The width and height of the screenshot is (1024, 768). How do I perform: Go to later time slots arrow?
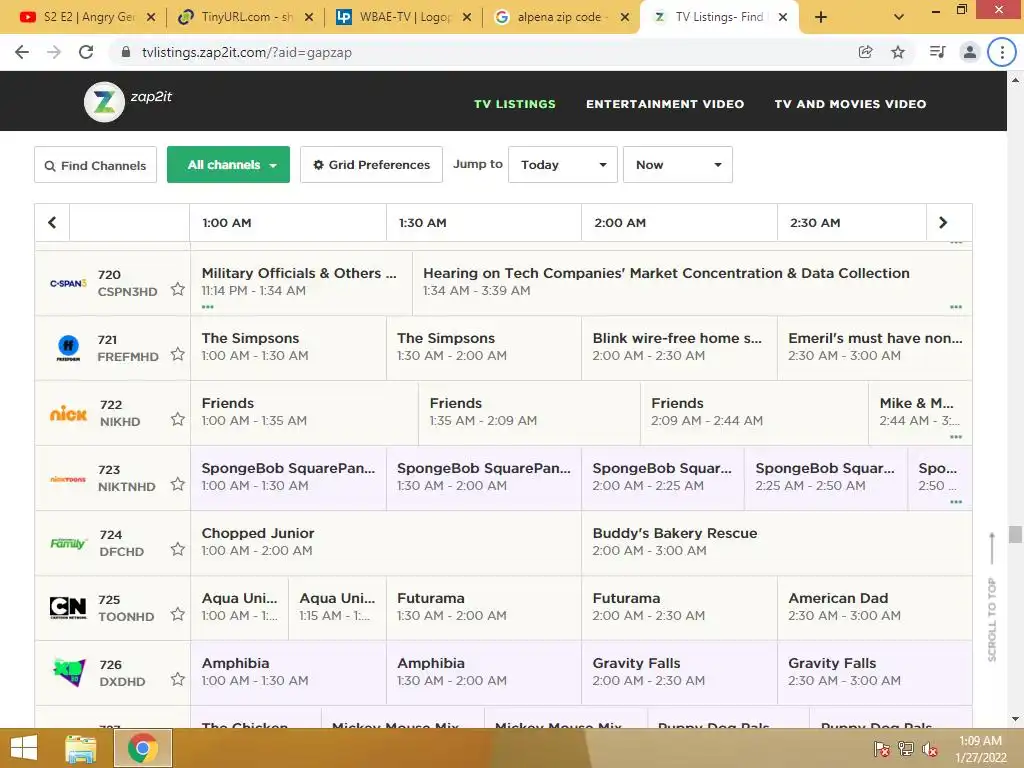943,223
